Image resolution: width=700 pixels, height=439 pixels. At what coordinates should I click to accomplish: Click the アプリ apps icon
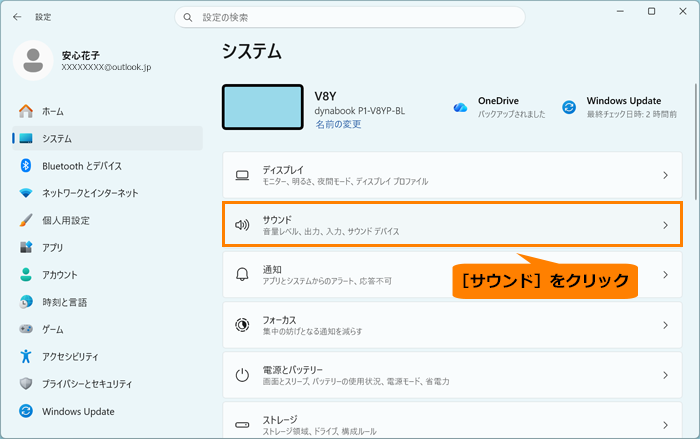26,247
